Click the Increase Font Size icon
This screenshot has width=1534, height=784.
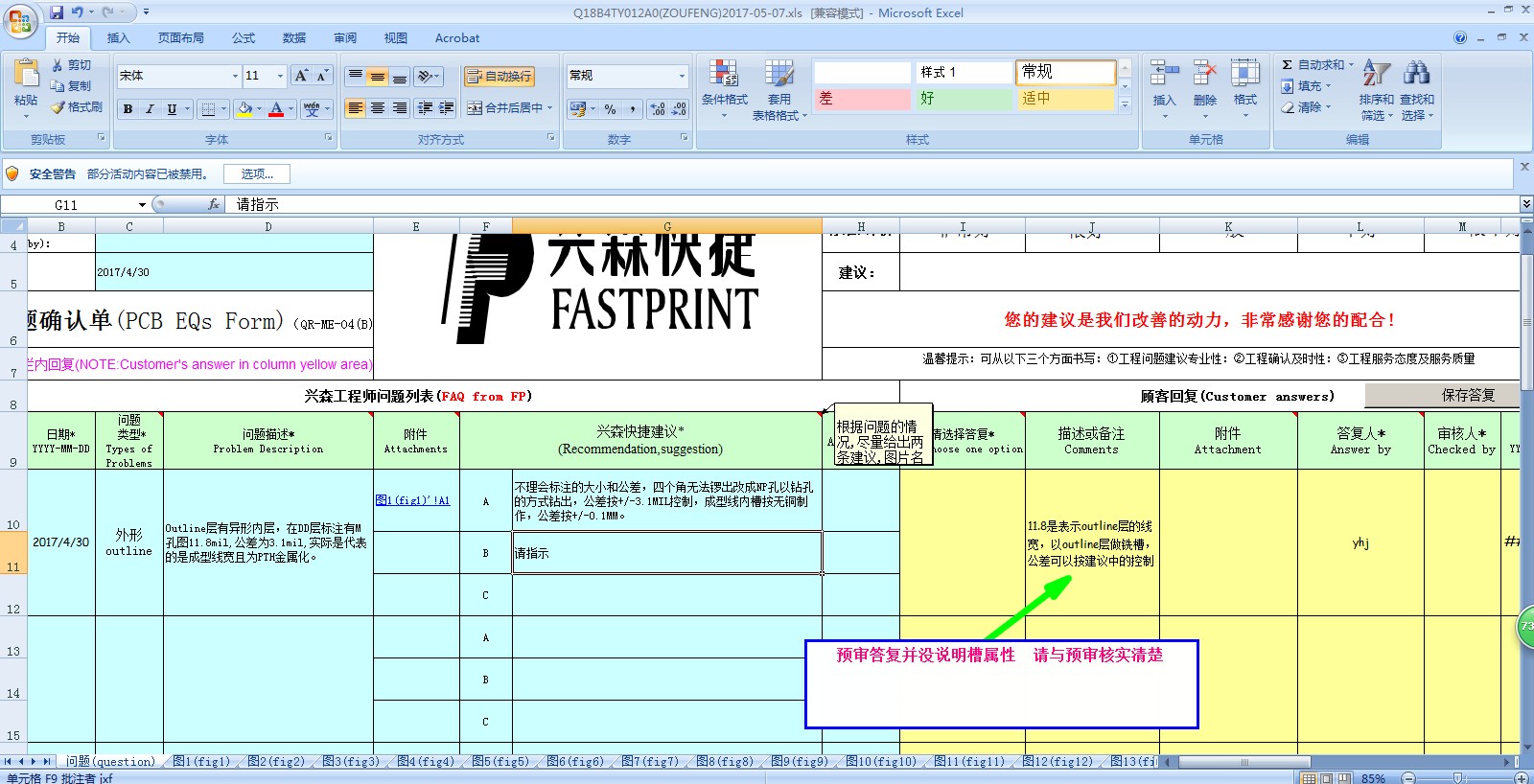[x=301, y=76]
